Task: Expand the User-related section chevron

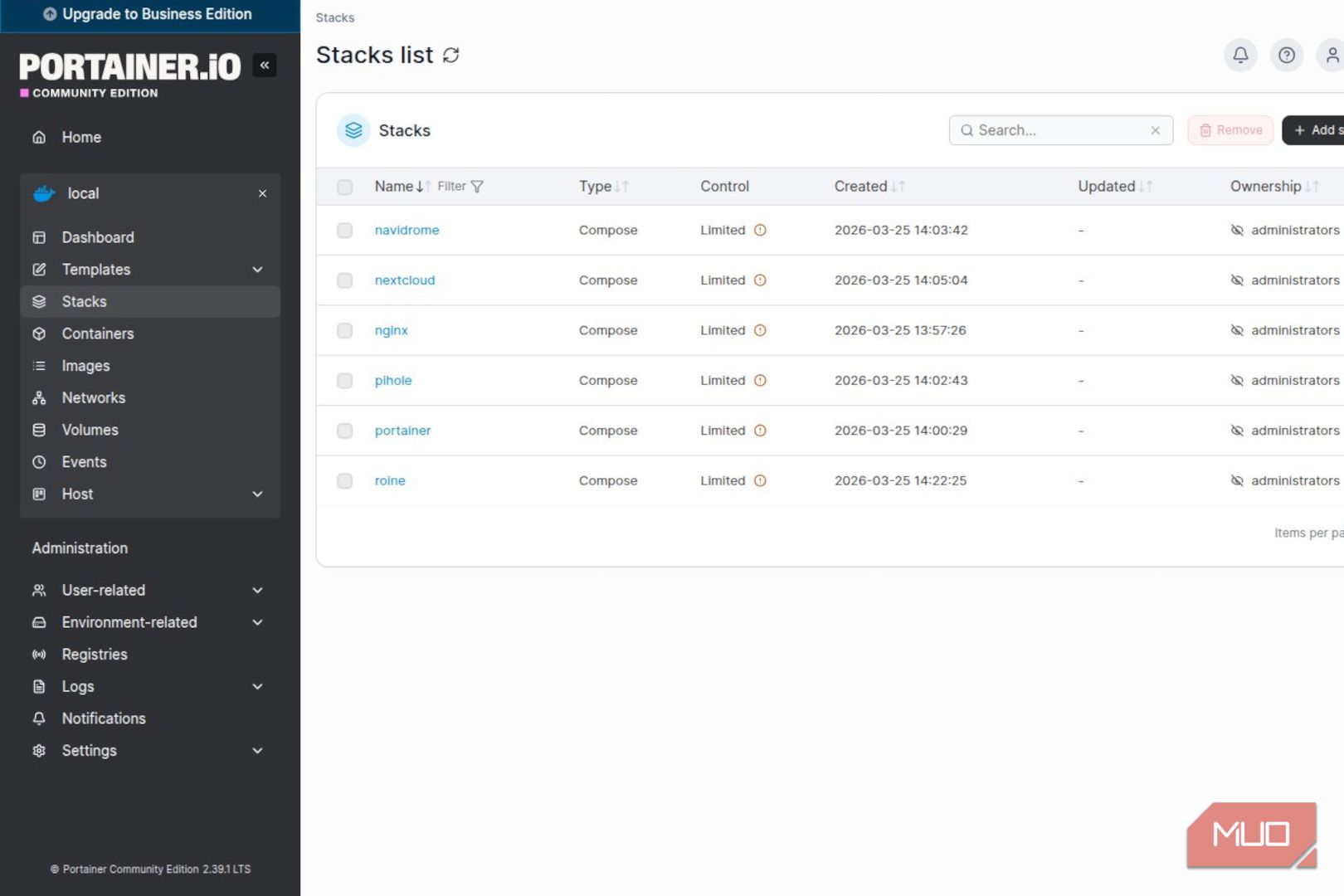Action: 258,591
